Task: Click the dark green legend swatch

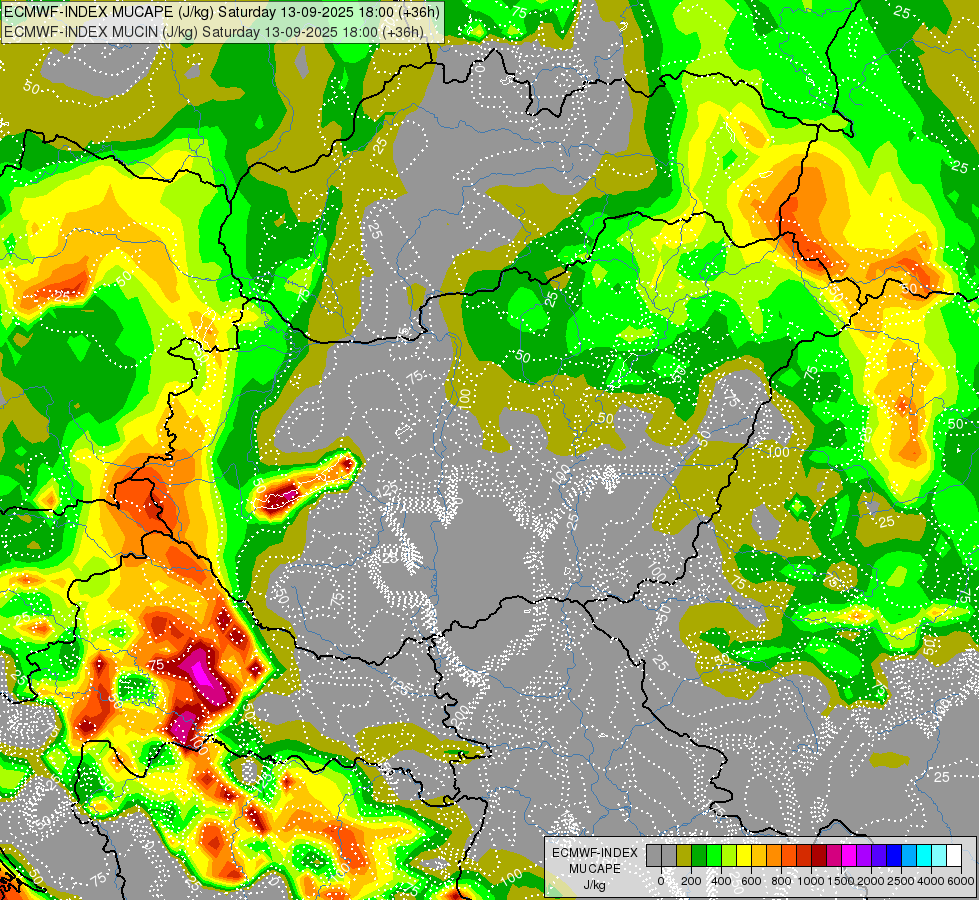Action: coord(699,856)
